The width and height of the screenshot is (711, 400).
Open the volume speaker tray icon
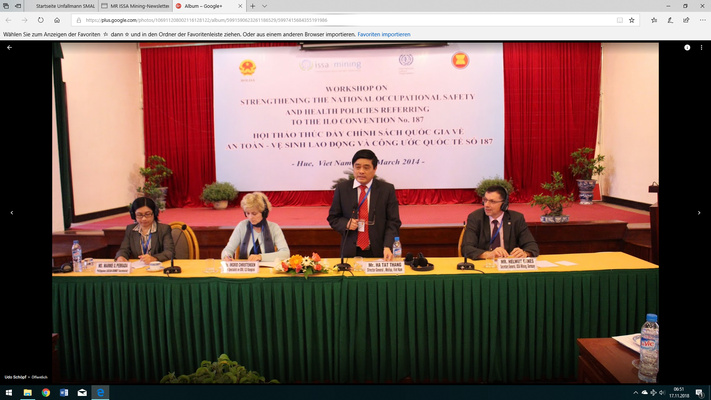click(x=662, y=393)
